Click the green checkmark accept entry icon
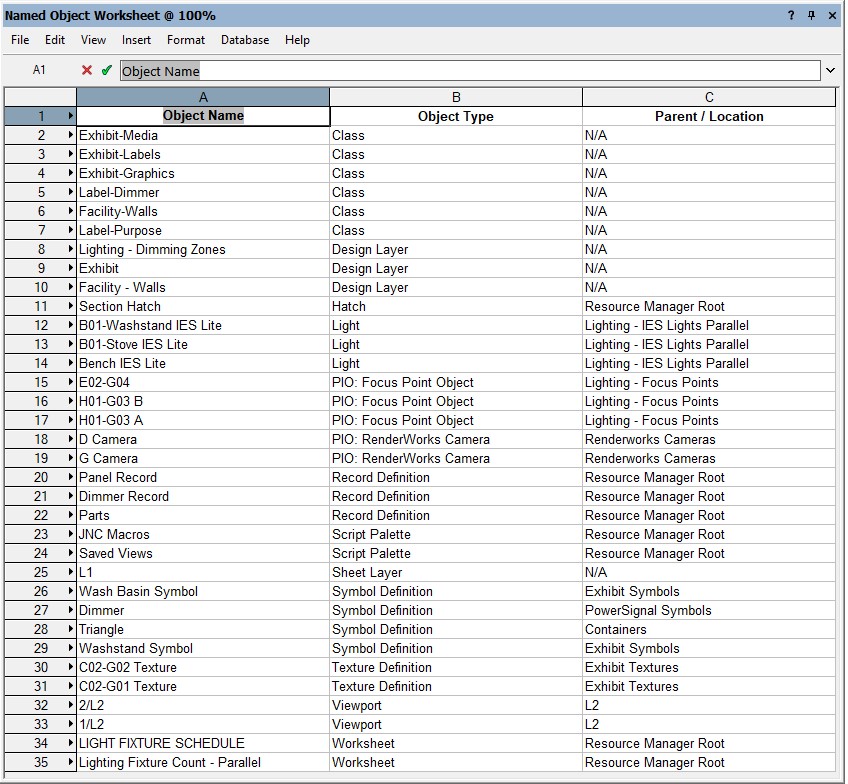Image resolution: width=848 pixels, height=784 pixels. coord(107,70)
